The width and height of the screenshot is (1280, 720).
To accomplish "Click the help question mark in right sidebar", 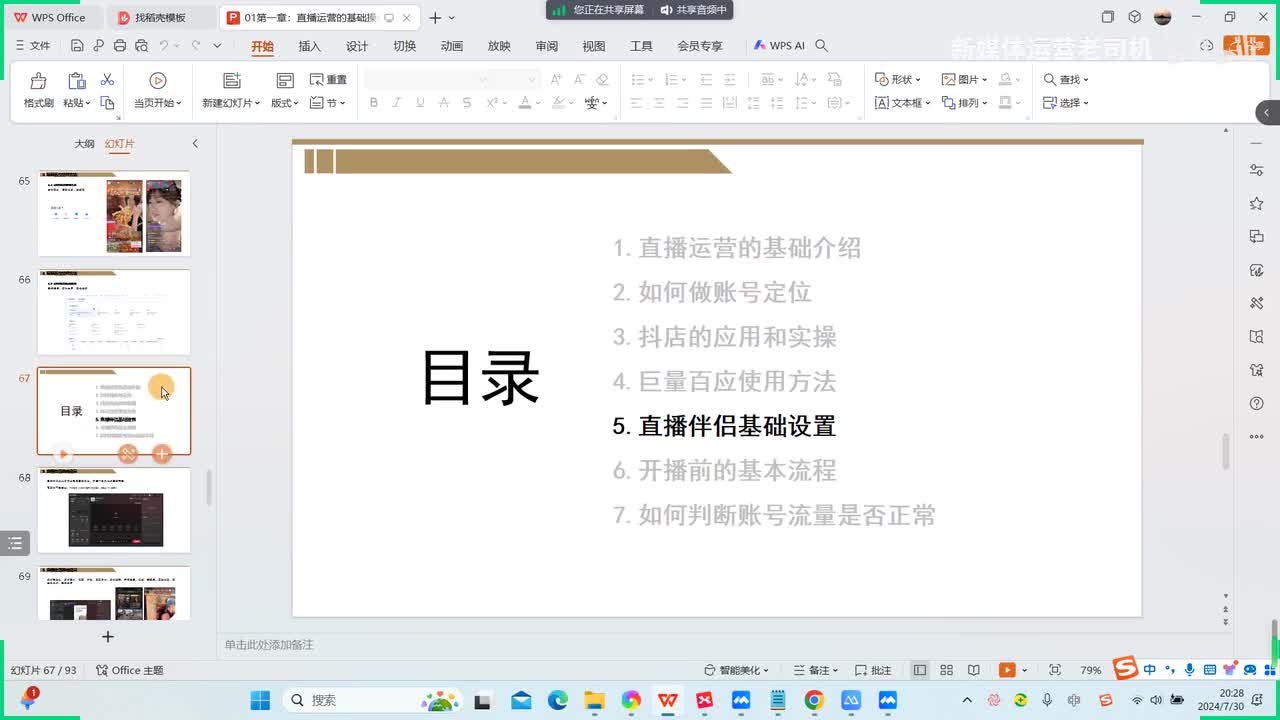I will tap(1257, 403).
